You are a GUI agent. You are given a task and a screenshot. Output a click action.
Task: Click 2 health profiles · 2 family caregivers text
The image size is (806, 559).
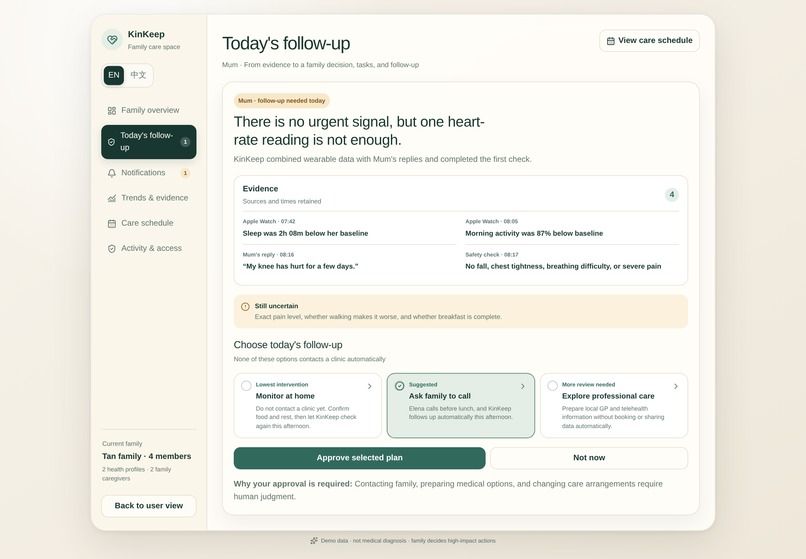click(137, 474)
